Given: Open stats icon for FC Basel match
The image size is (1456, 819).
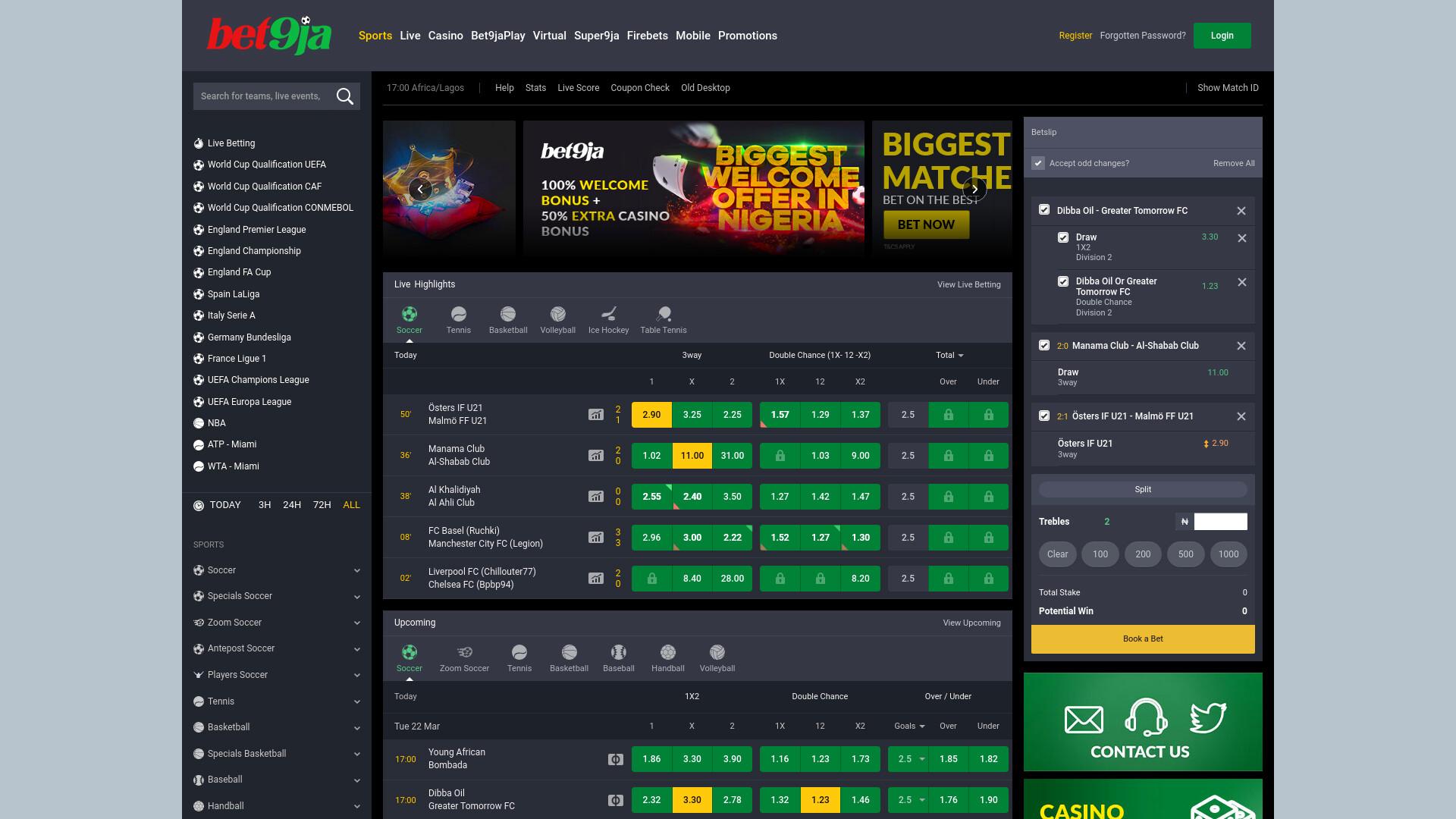Looking at the screenshot, I should 596,538.
